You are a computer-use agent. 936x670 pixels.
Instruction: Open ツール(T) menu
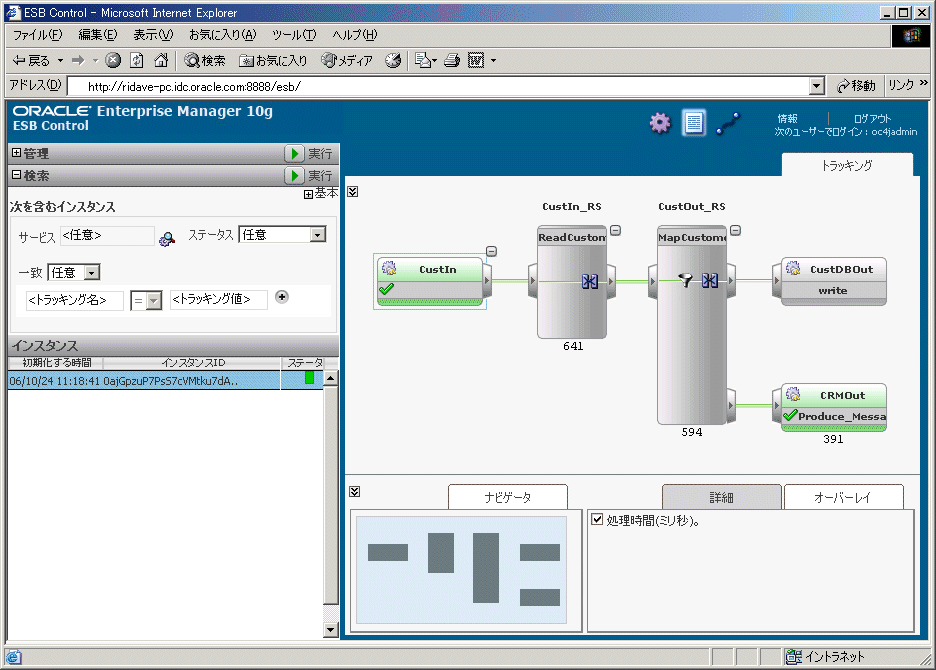coord(294,35)
